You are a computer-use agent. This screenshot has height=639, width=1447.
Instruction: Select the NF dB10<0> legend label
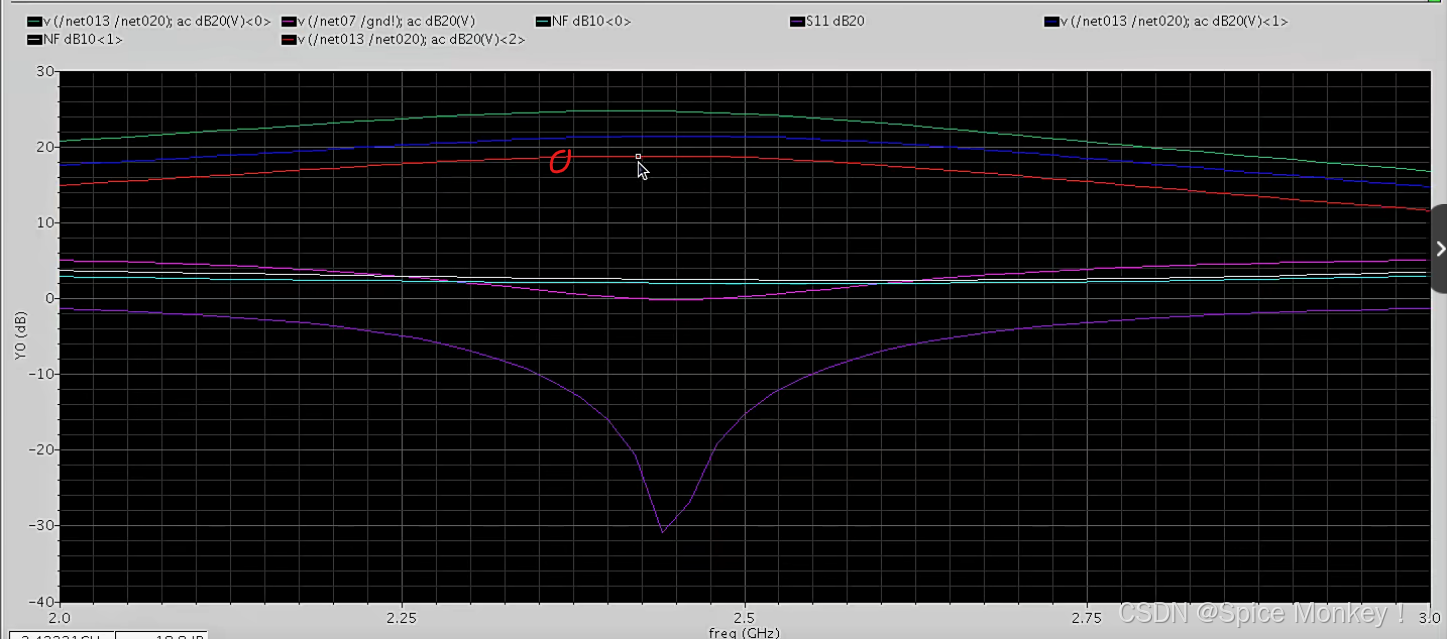click(591, 21)
